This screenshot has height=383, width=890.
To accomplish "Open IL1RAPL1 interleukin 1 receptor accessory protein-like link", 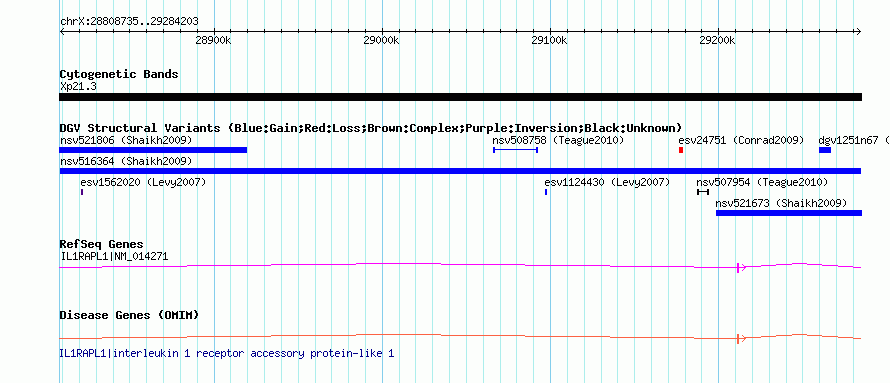I will pos(227,353).
